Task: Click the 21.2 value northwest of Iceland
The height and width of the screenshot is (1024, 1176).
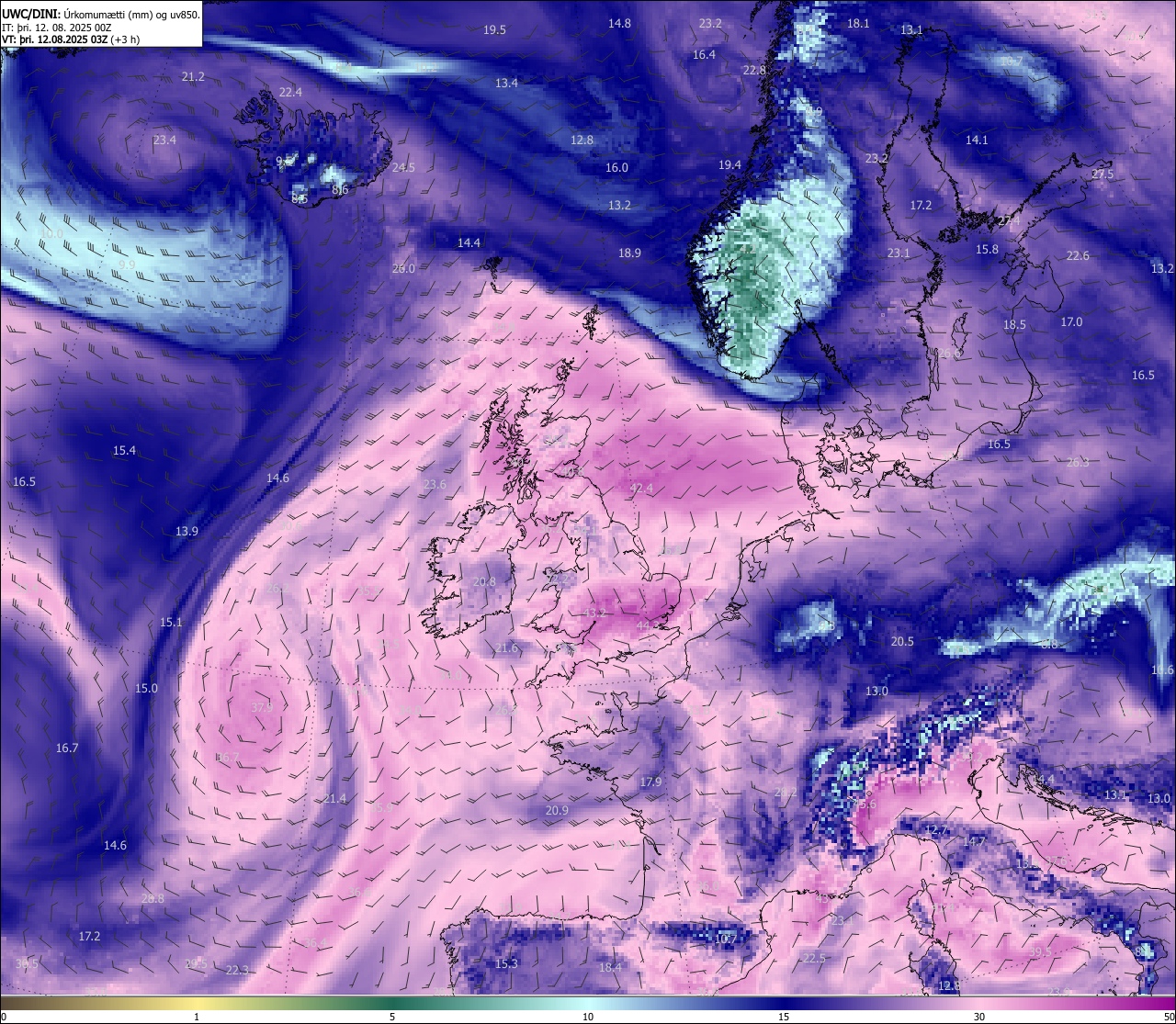Action: [x=193, y=77]
